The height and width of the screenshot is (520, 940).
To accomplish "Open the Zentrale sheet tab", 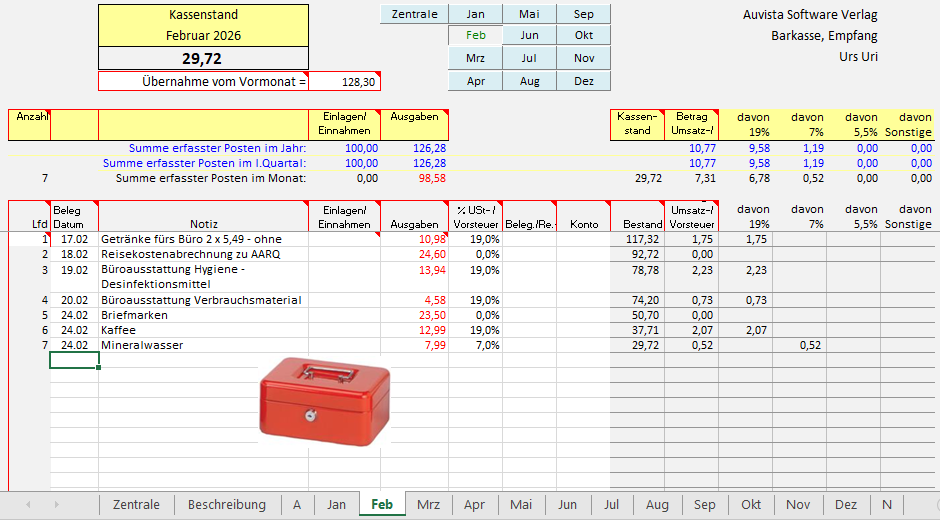I will coord(136,505).
